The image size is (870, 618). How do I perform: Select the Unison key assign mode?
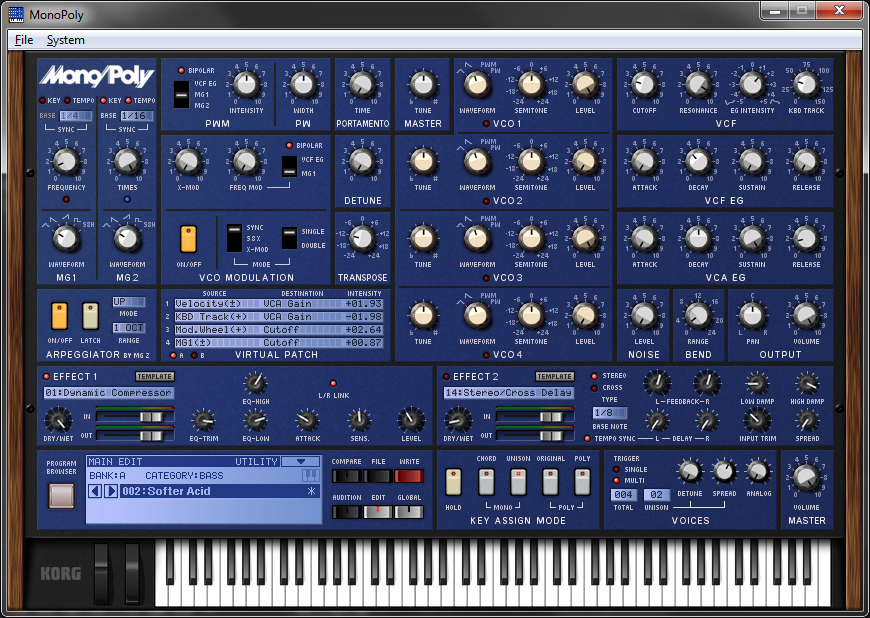(x=518, y=482)
